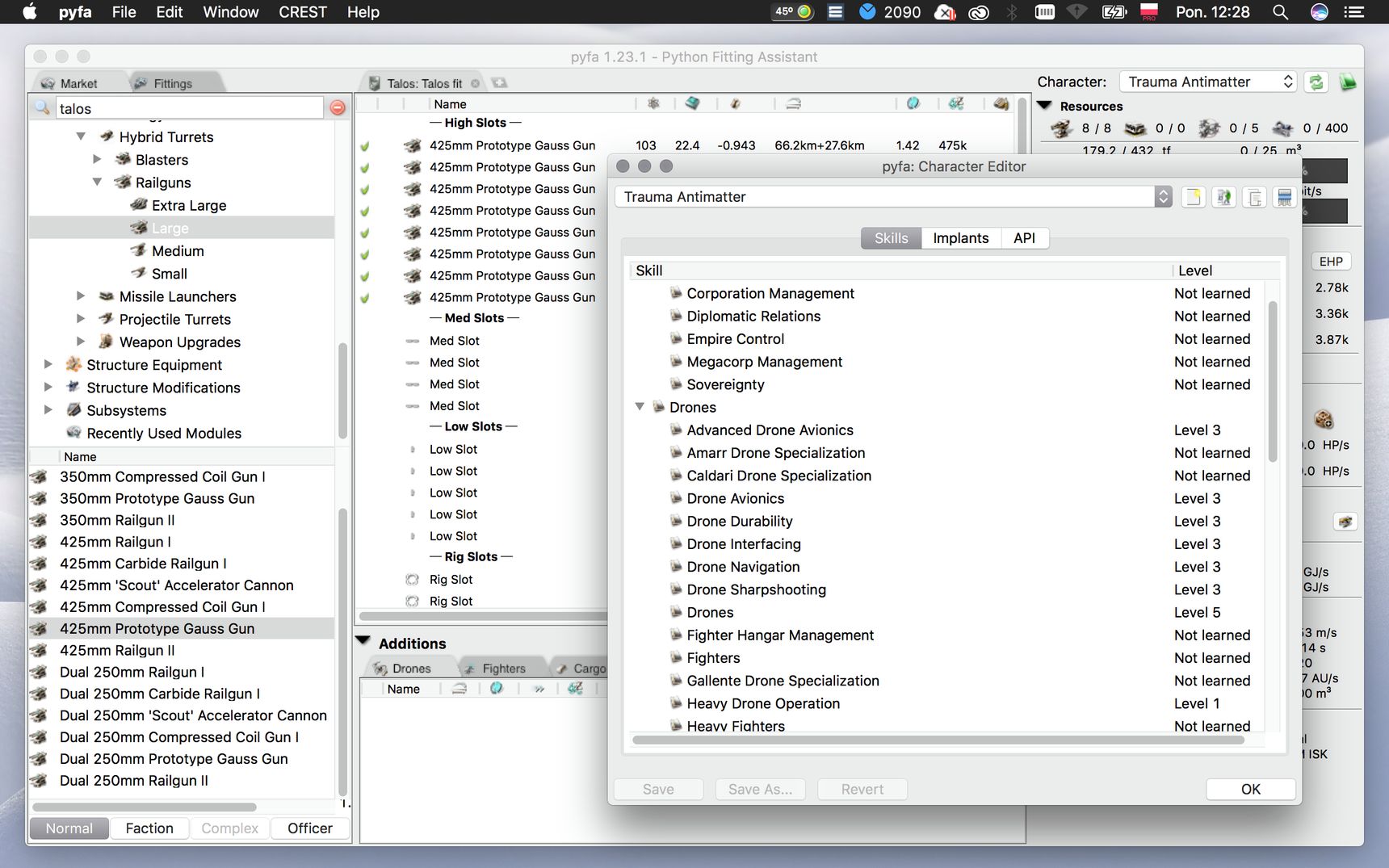Toggle the Complex meta filter button
Image resolution: width=1389 pixels, height=868 pixels.
point(229,828)
